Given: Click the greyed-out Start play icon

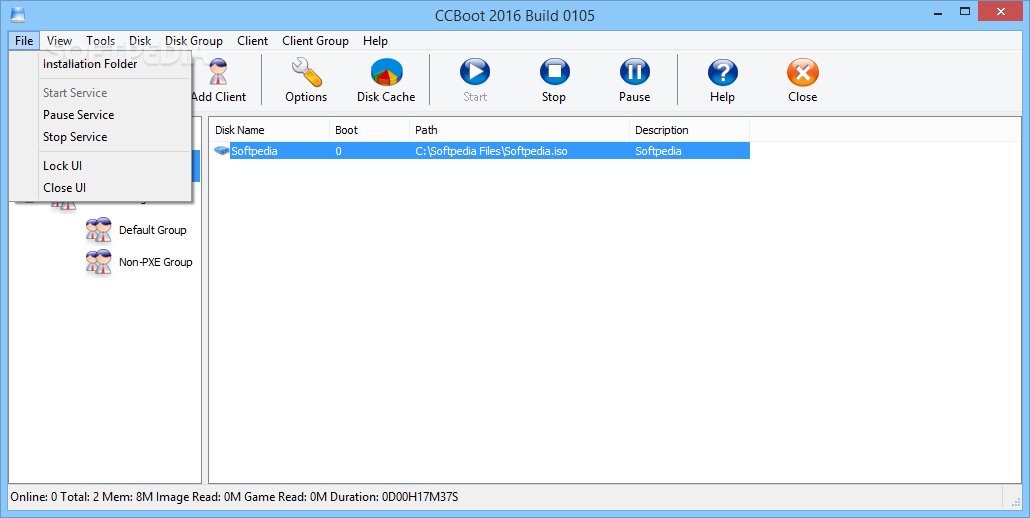Looking at the screenshot, I should point(475,72).
